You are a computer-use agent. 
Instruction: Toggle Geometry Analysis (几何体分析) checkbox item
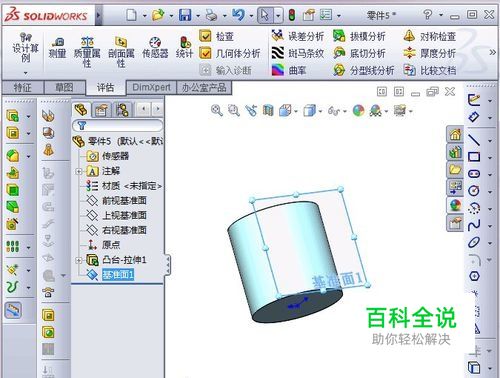(x=229, y=53)
